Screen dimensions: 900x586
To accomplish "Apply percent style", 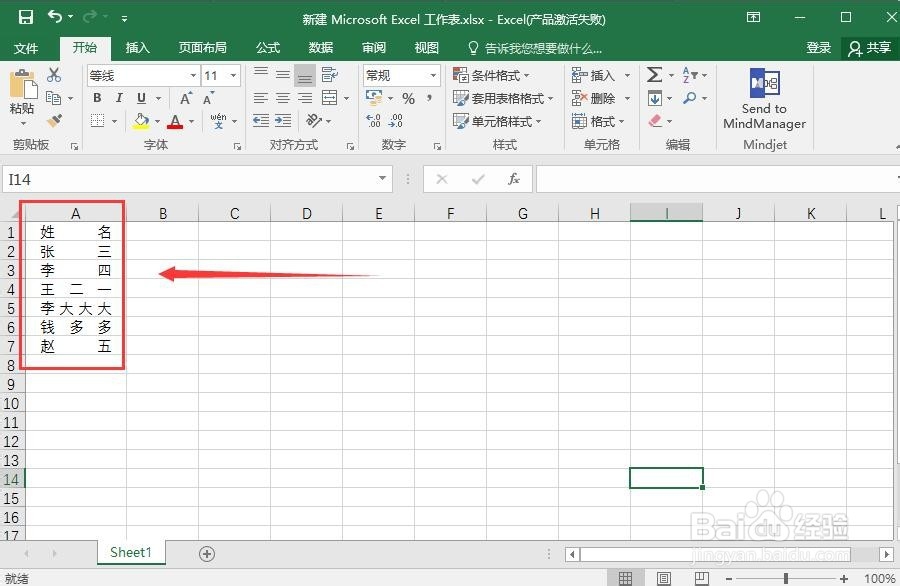I will (x=408, y=99).
